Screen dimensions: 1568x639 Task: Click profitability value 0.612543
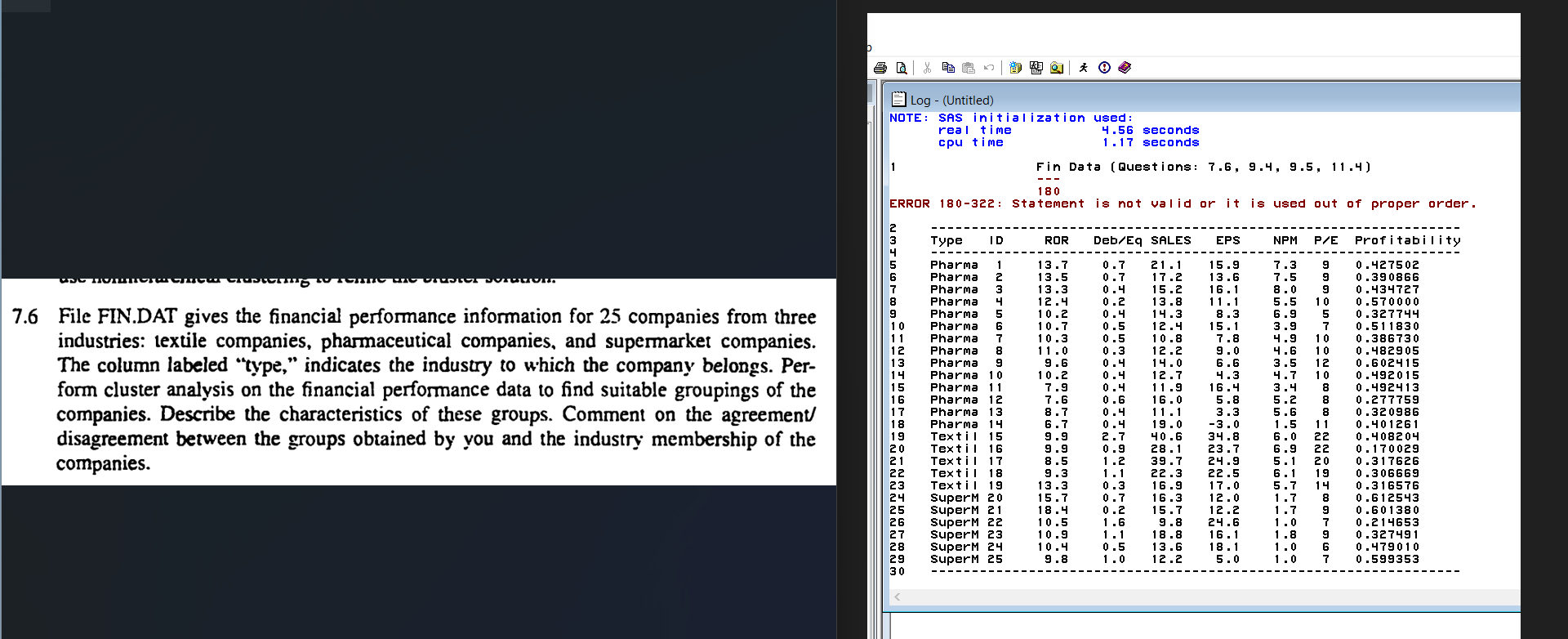[1388, 498]
